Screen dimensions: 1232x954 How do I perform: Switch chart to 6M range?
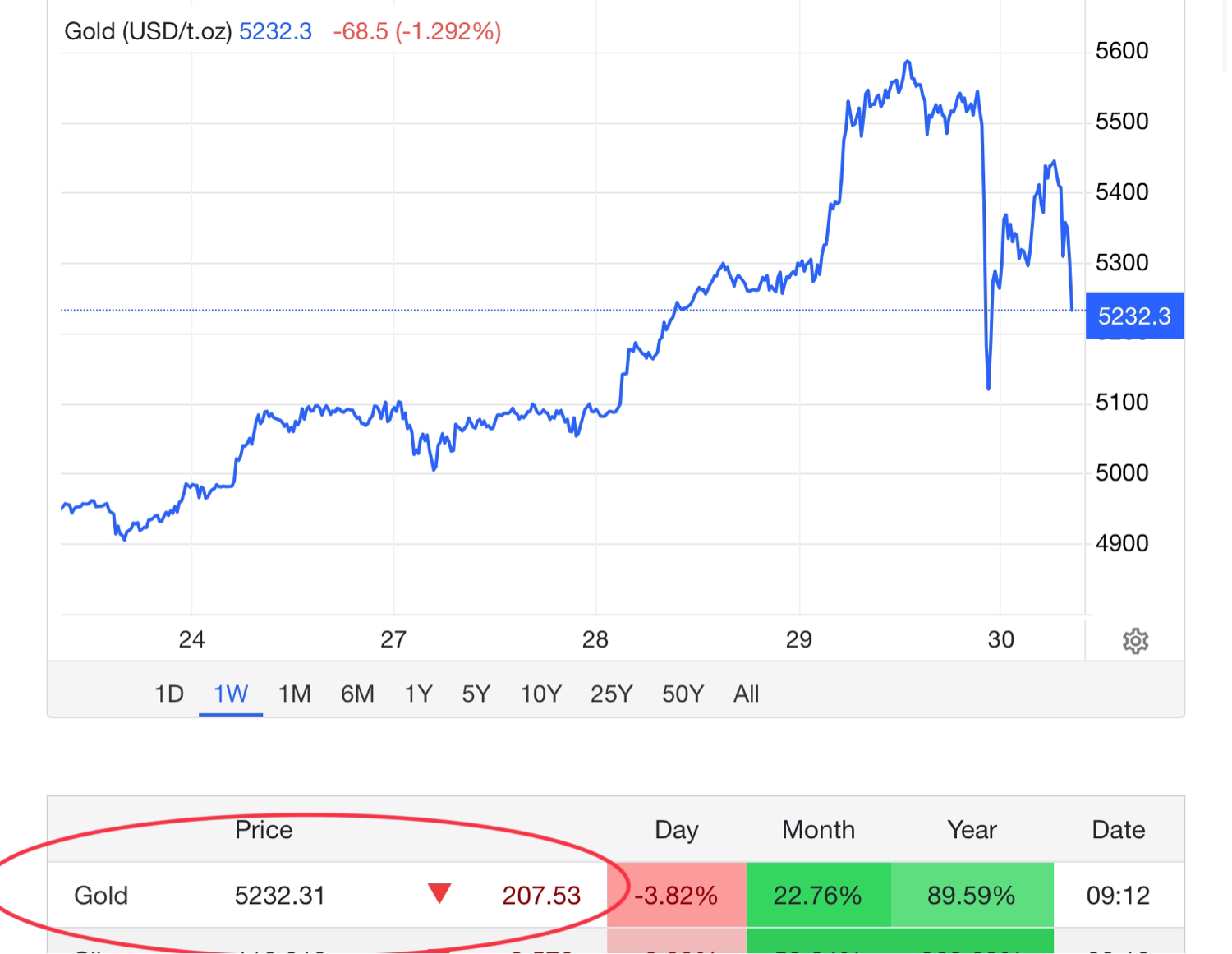click(357, 694)
